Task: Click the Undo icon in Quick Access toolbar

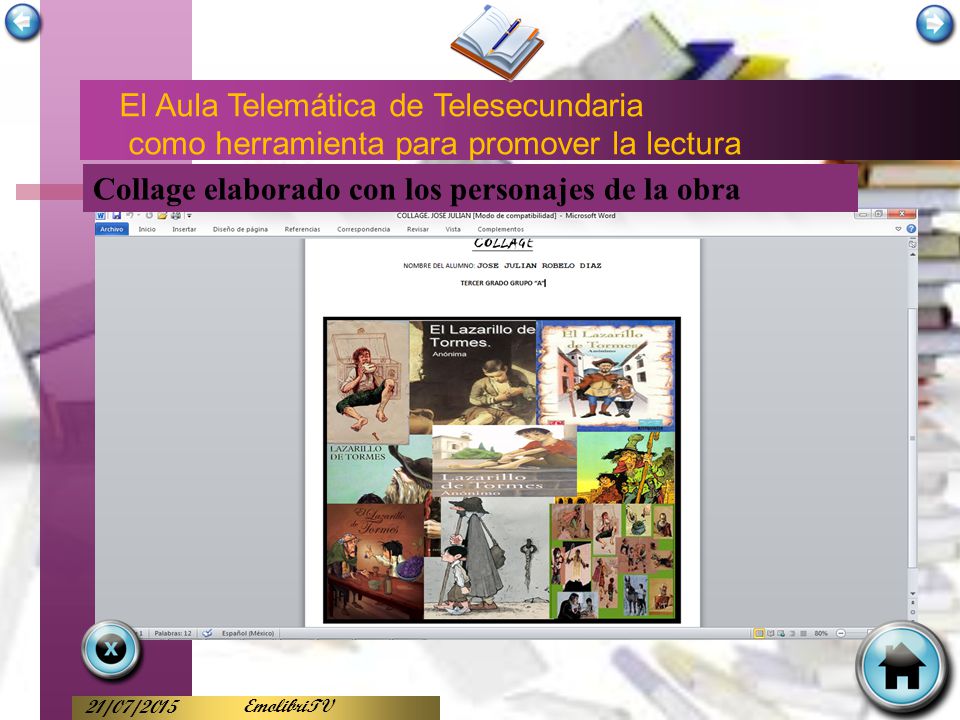Action: click(x=130, y=216)
